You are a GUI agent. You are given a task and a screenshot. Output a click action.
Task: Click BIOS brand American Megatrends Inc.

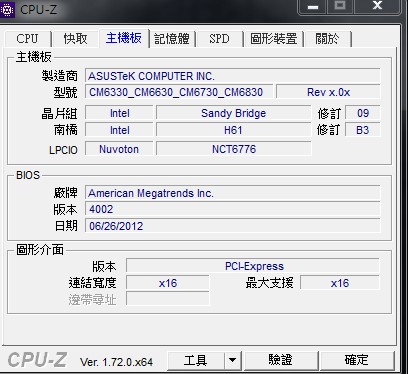(232, 193)
